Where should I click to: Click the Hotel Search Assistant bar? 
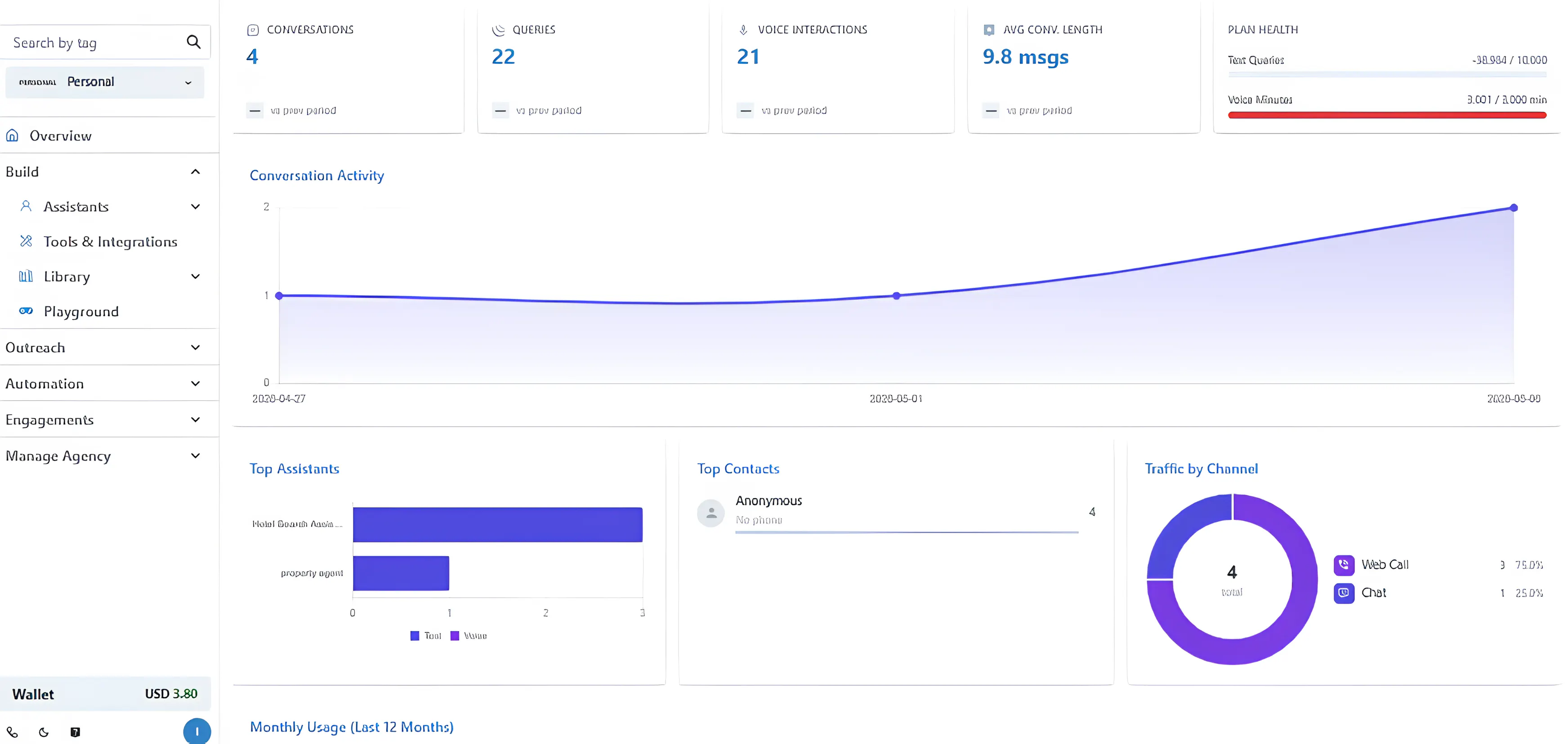(497, 524)
